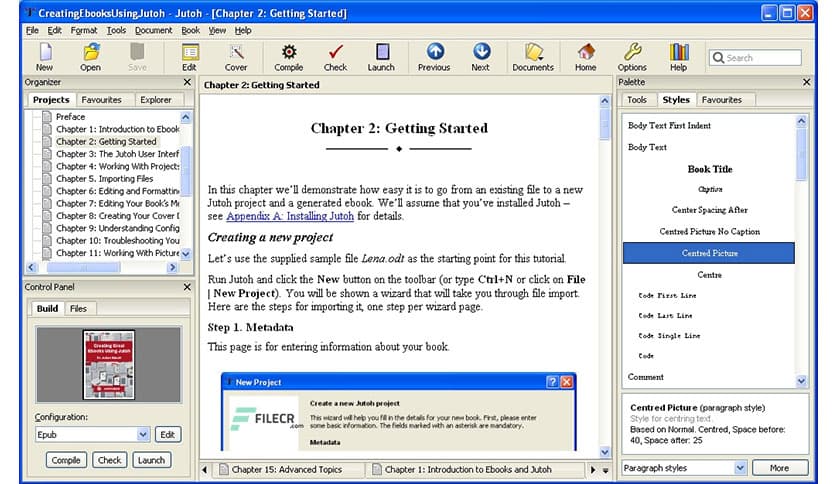Close the Organizer panel

point(187,82)
